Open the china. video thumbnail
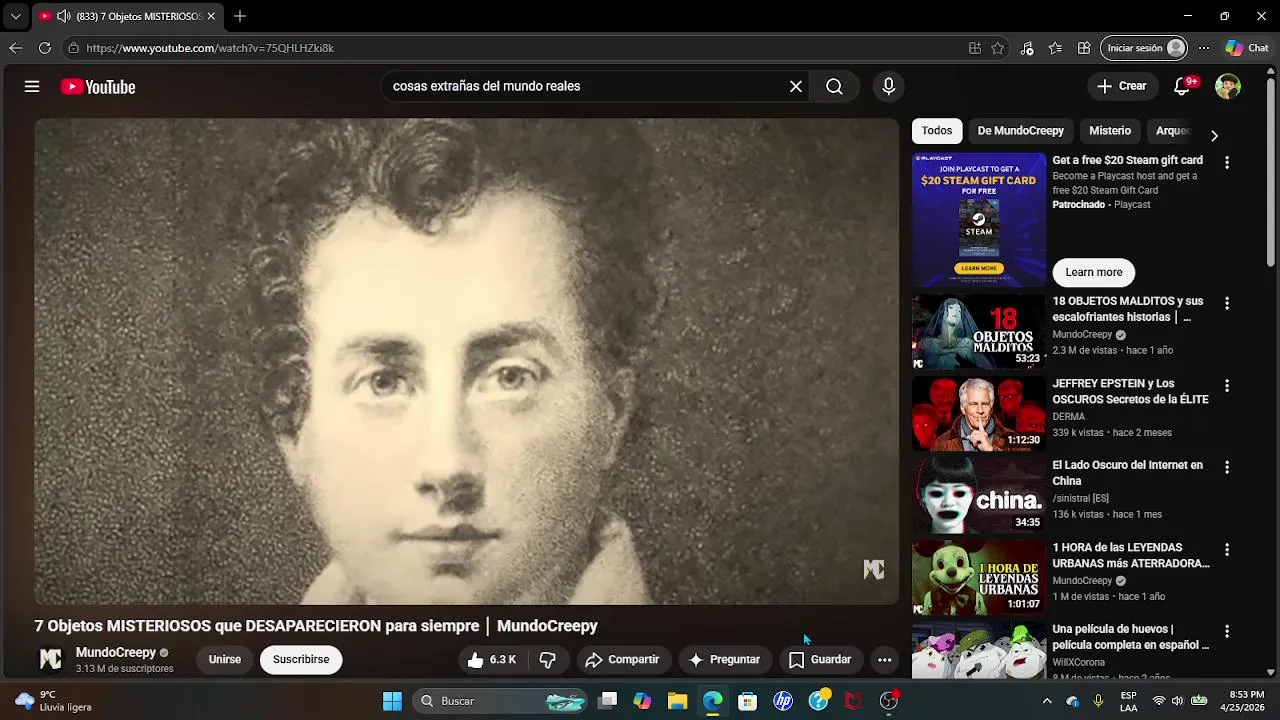 pos(979,496)
